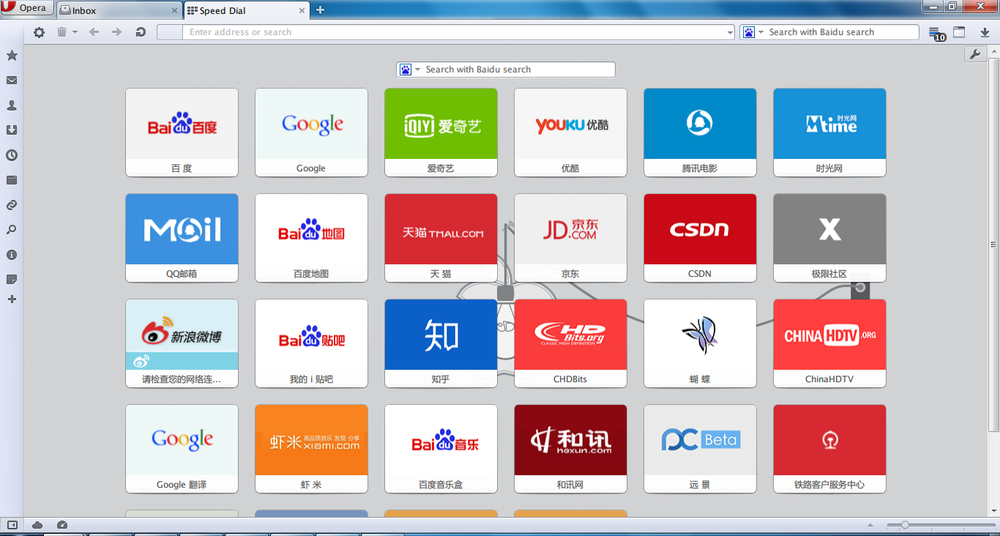Open the toolbar search engine dropdown
Image resolution: width=1000 pixels, height=536 pixels.
pyautogui.click(x=753, y=32)
